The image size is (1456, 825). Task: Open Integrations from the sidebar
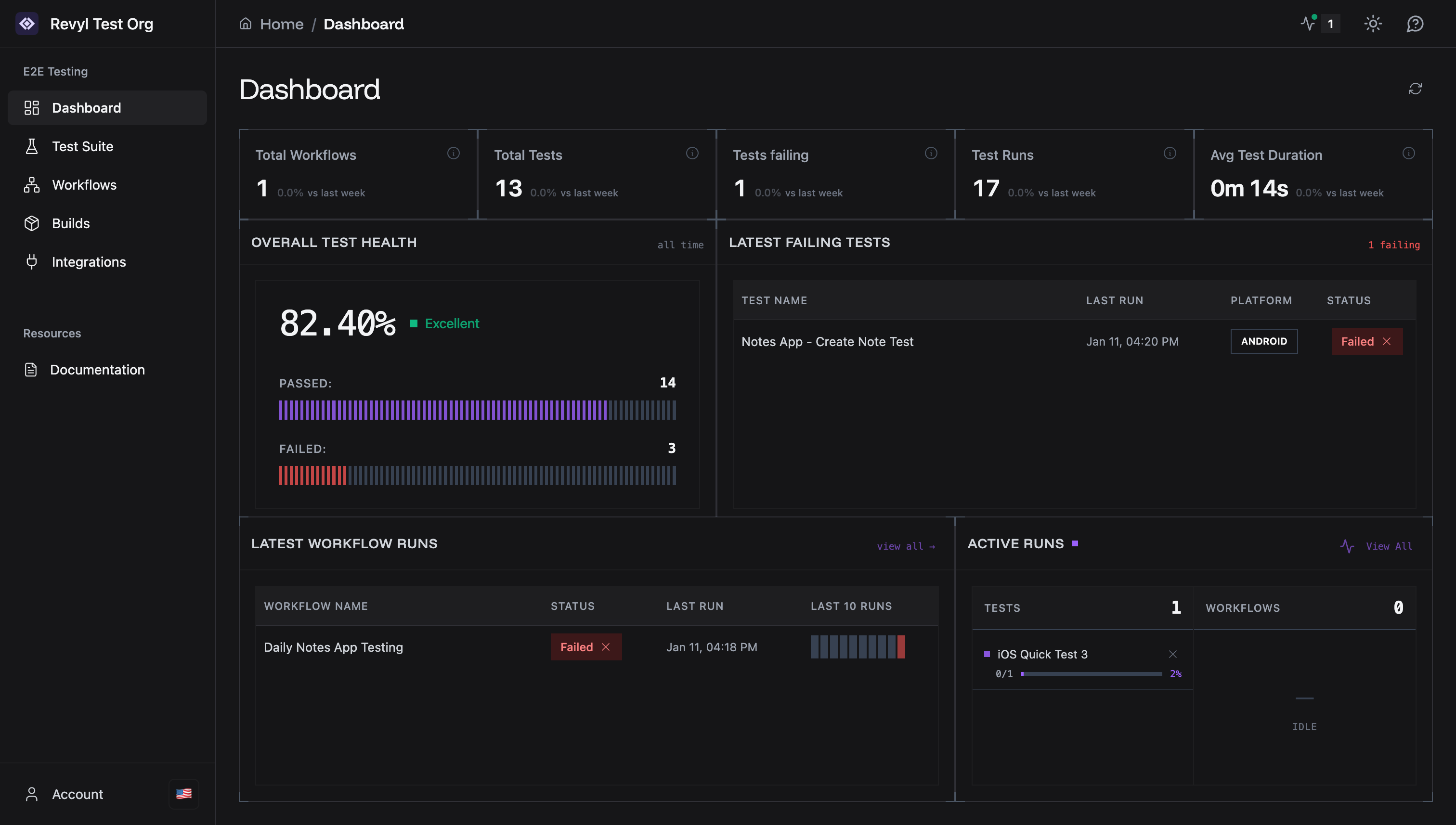[89, 262]
